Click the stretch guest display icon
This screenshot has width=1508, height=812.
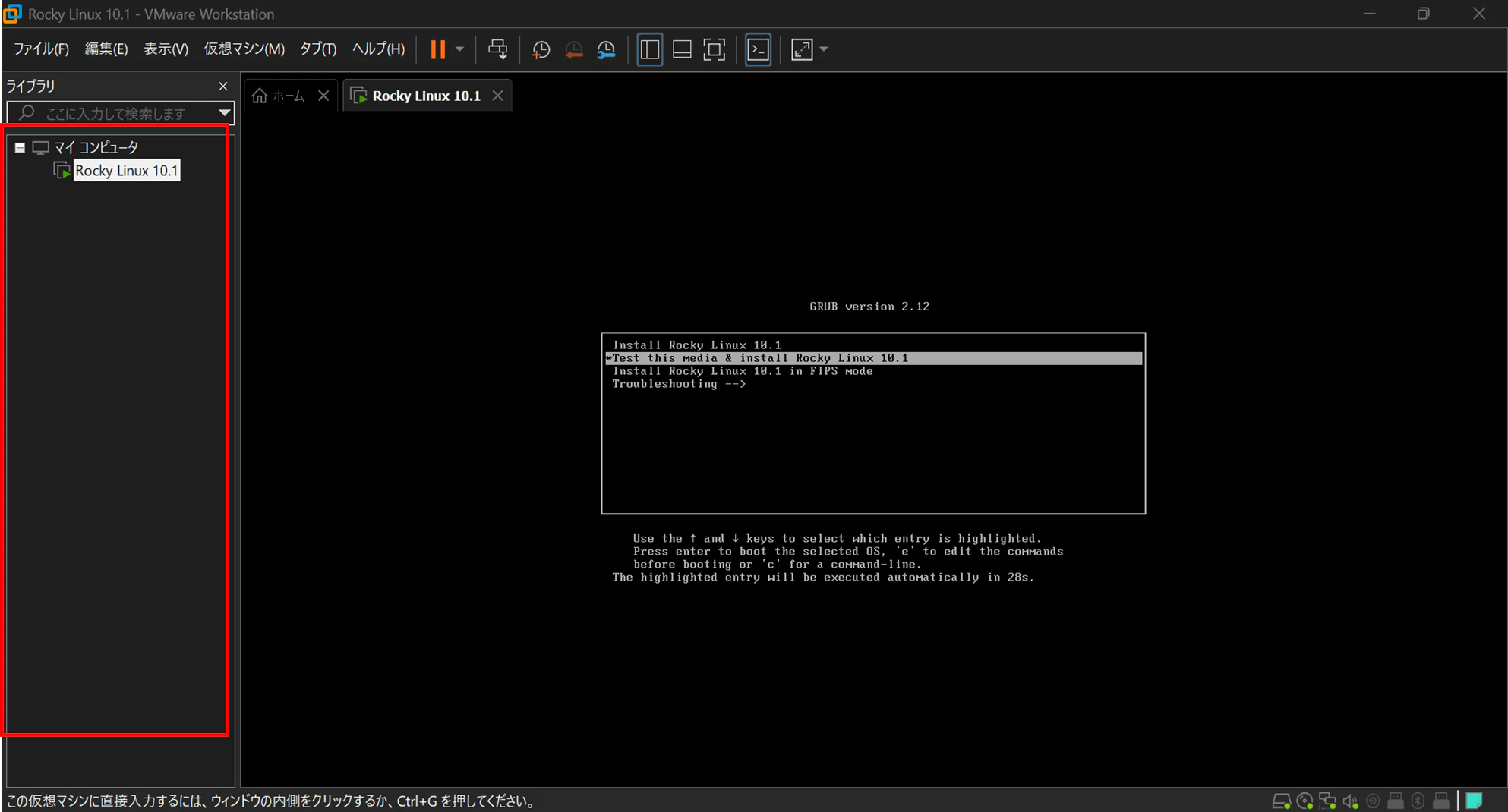coord(802,50)
